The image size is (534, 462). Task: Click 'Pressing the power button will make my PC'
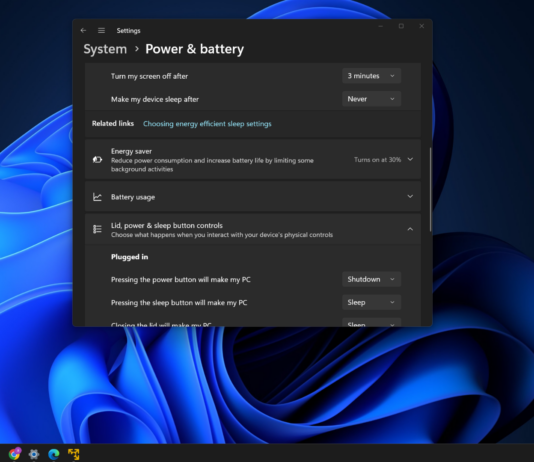(180, 280)
